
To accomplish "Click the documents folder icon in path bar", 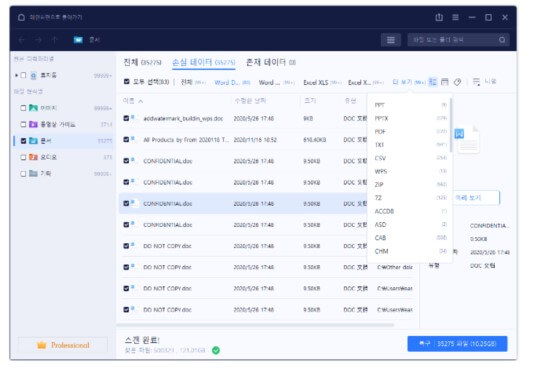I will pos(79,40).
